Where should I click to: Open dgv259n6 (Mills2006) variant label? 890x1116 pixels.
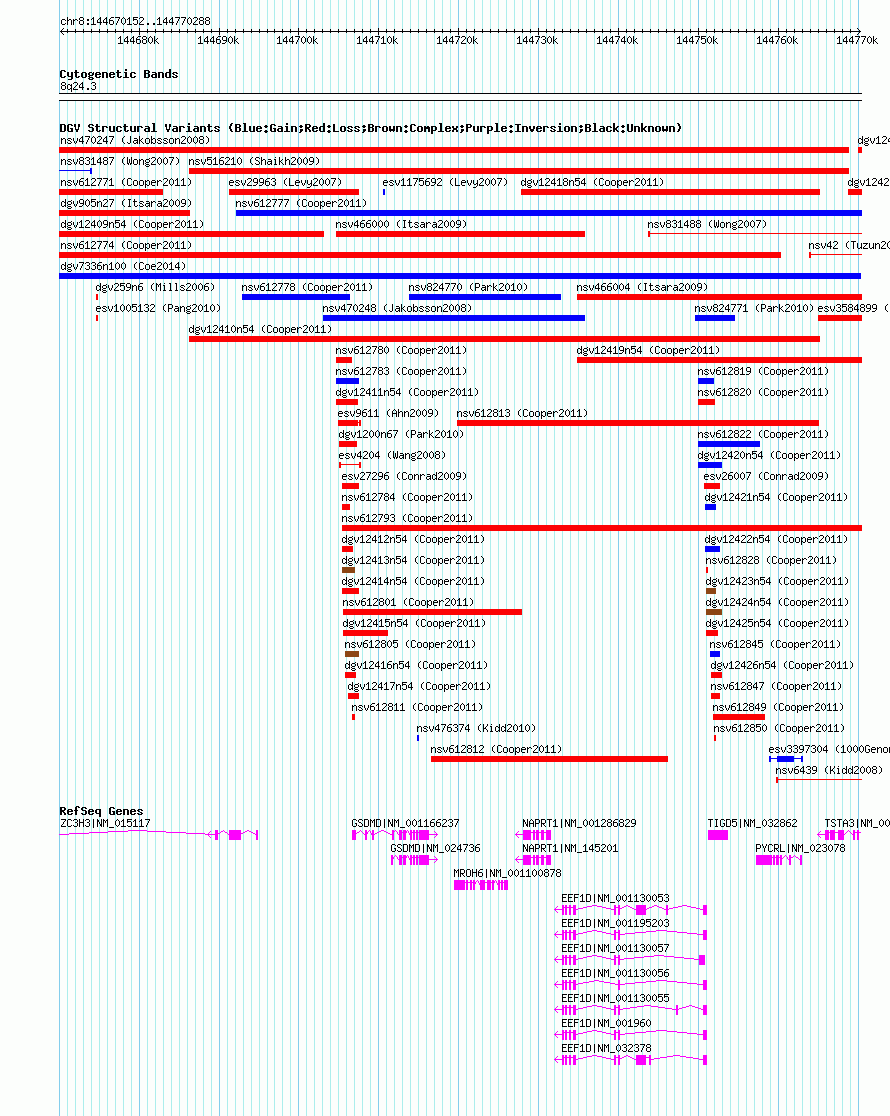[x=155, y=287]
